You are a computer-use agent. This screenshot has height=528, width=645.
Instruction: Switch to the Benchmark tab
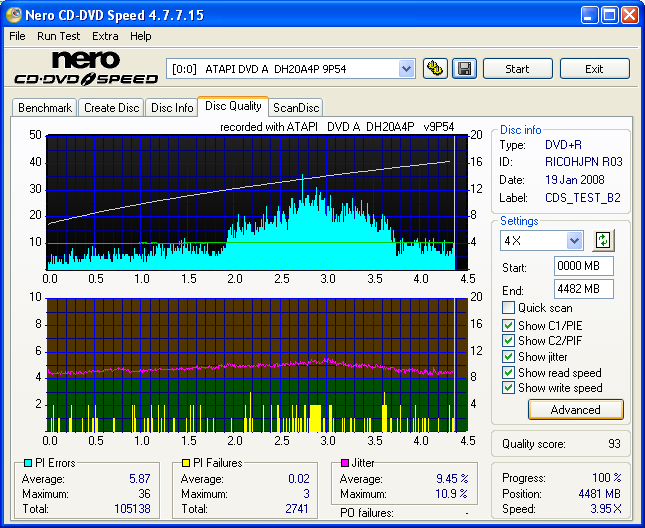click(44, 108)
